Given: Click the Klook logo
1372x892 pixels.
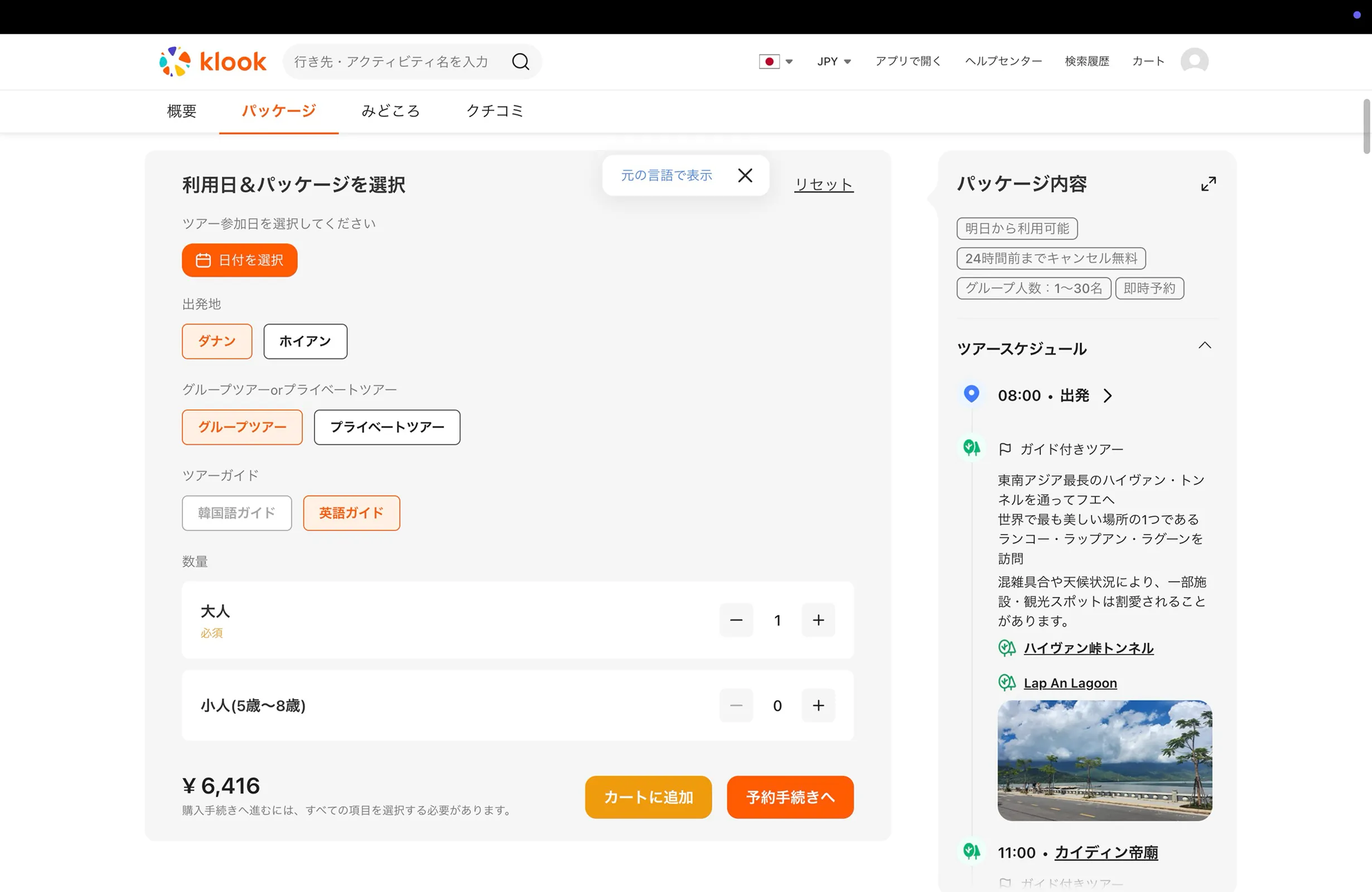Looking at the screenshot, I should 212,61.
